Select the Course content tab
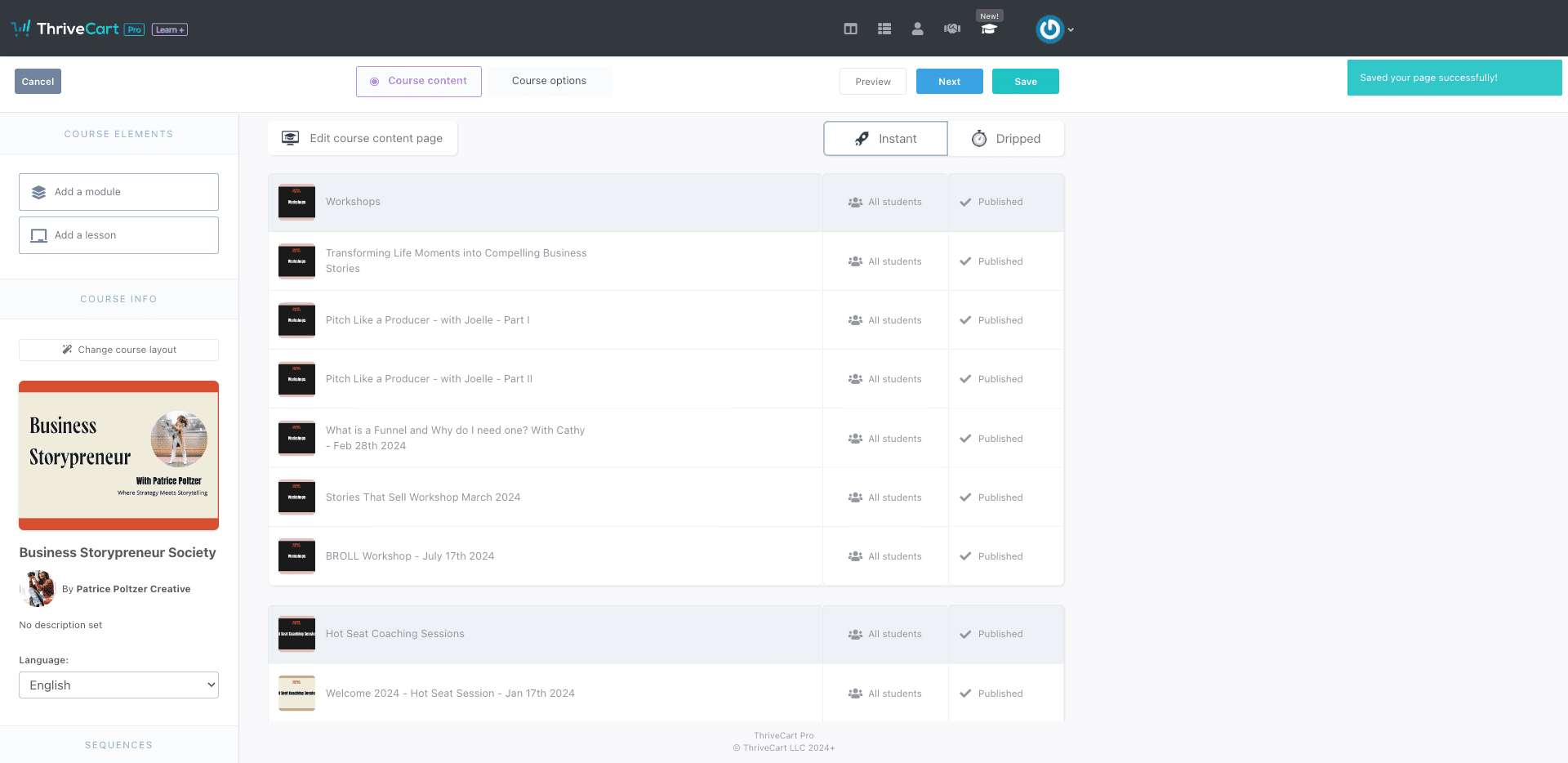This screenshot has width=1568, height=763. tap(419, 81)
